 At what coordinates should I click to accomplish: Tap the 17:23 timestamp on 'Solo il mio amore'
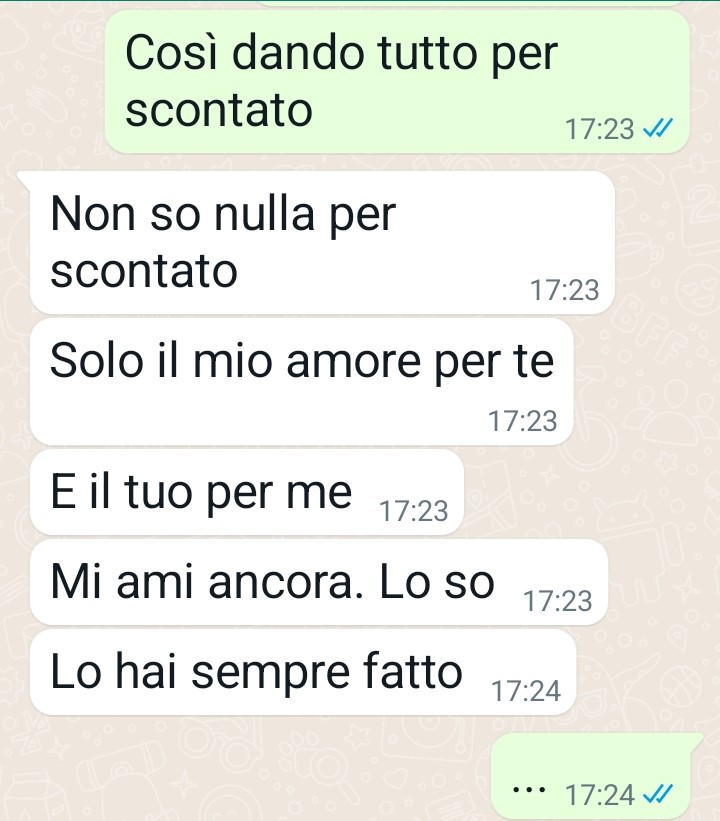(x=523, y=421)
